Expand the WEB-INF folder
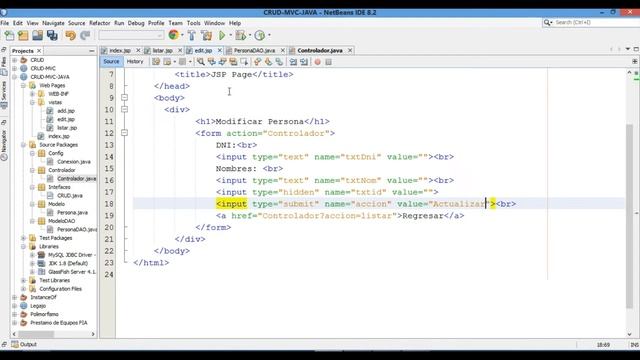This screenshot has height=360, width=640. [33, 94]
